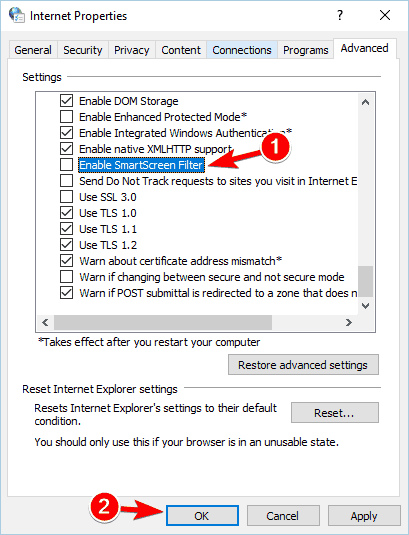Click the left arrow of horizontal scrollbar

[45, 322]
